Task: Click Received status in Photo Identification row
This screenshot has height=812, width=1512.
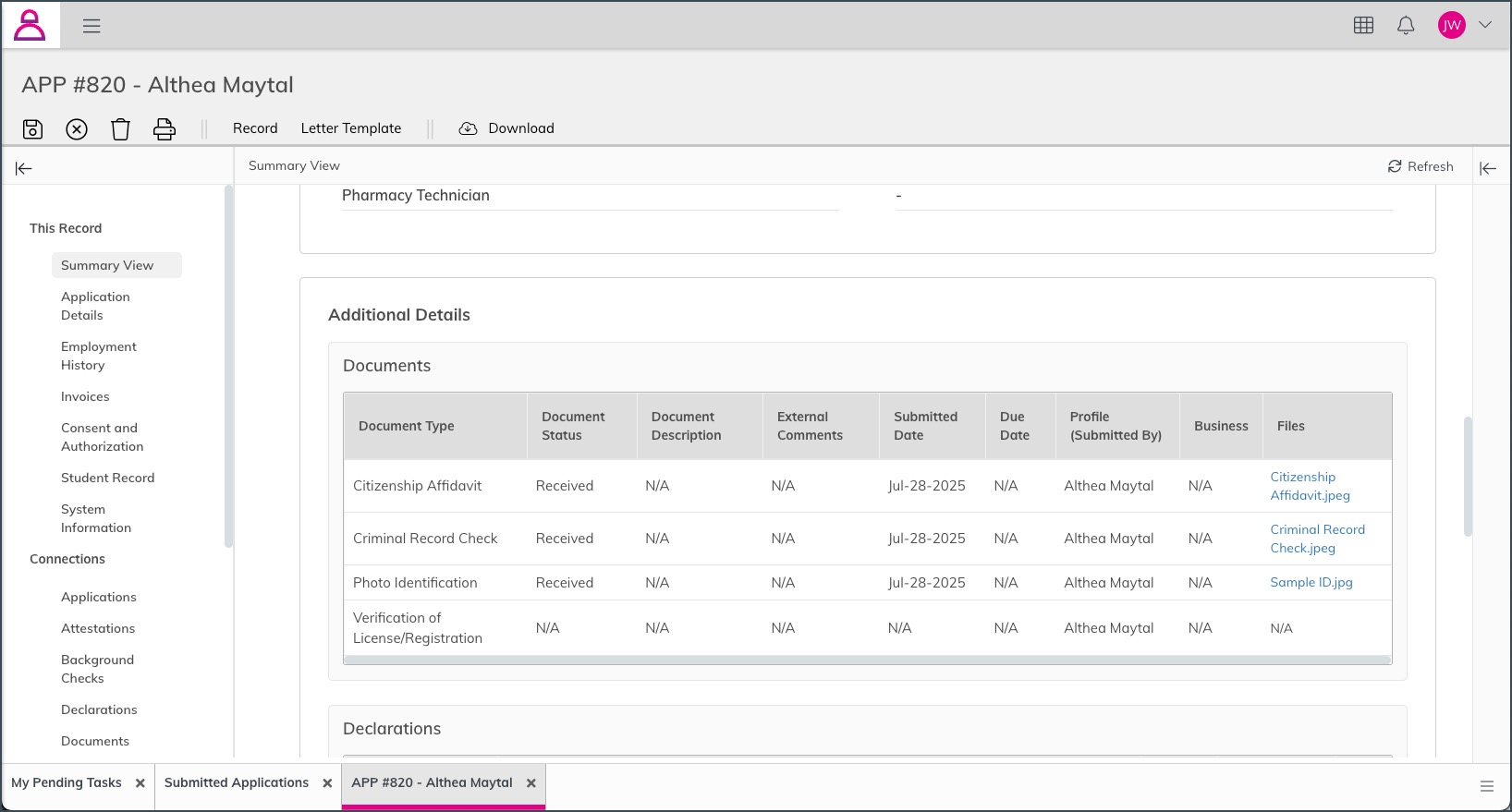Action: point(565,583)
